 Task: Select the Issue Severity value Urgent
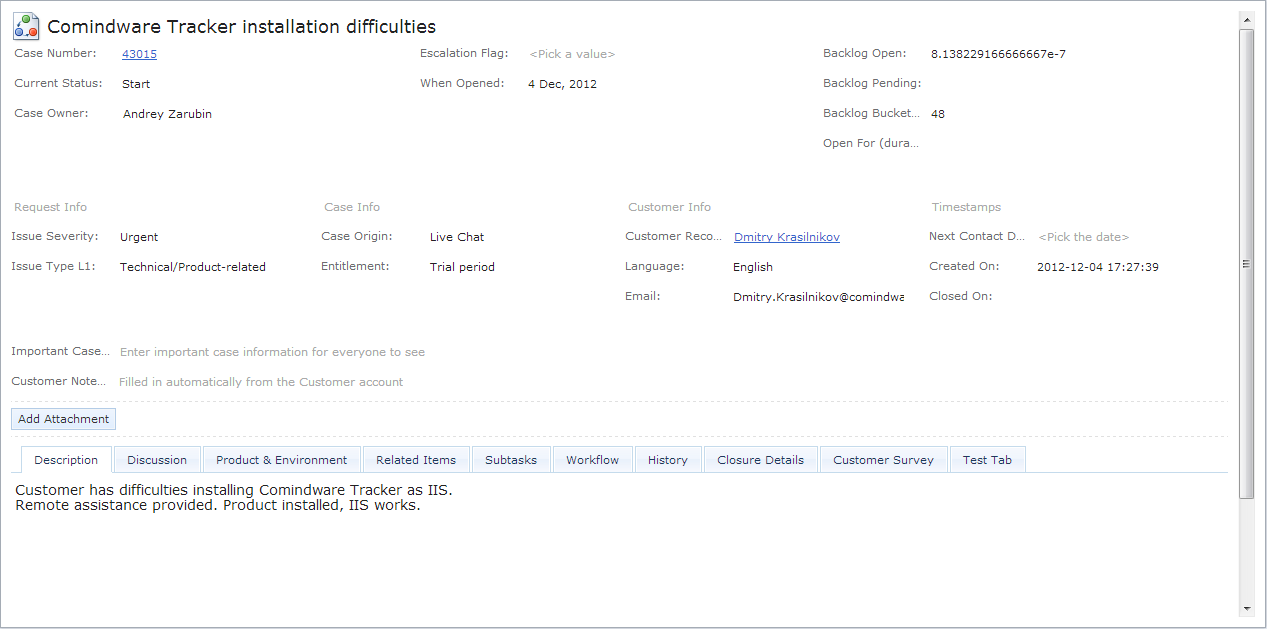pyautogui.click(x=139, y=237)
